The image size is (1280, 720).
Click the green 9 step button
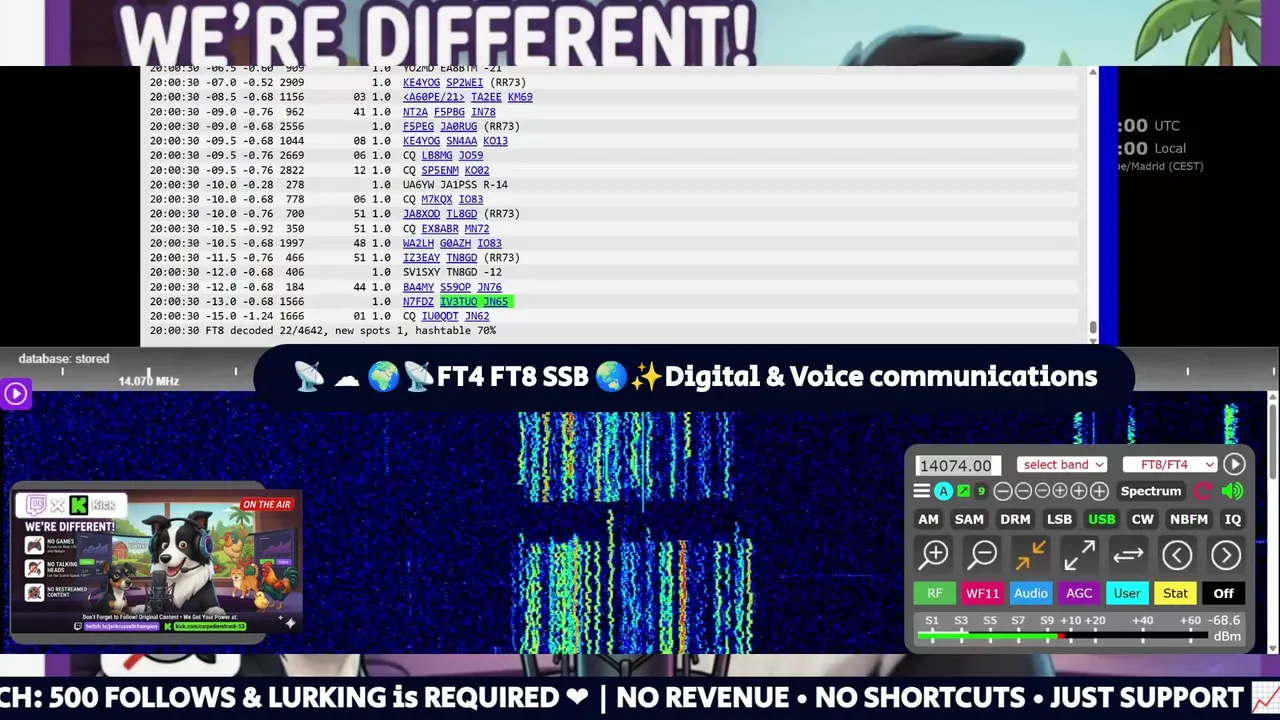pos(981,491)
